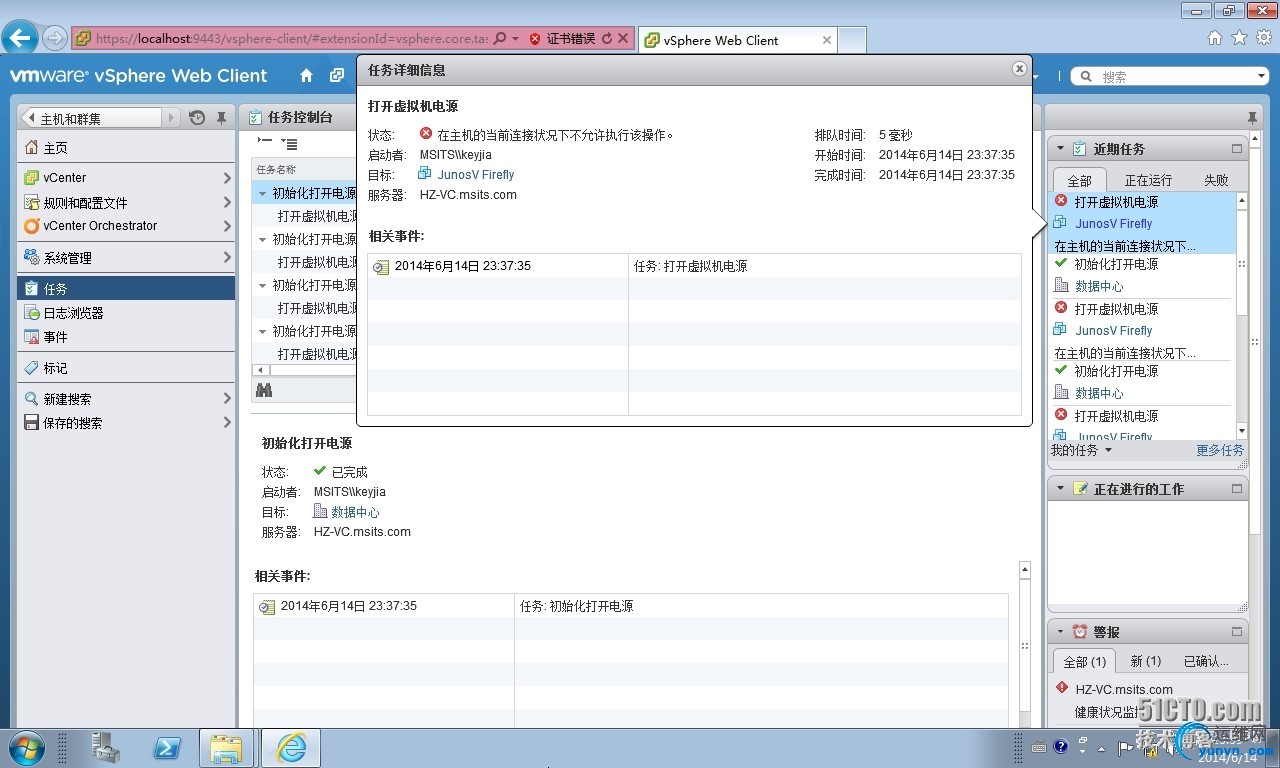Pin the left navigator panel
1280x768 pixels.
[221, 118]
